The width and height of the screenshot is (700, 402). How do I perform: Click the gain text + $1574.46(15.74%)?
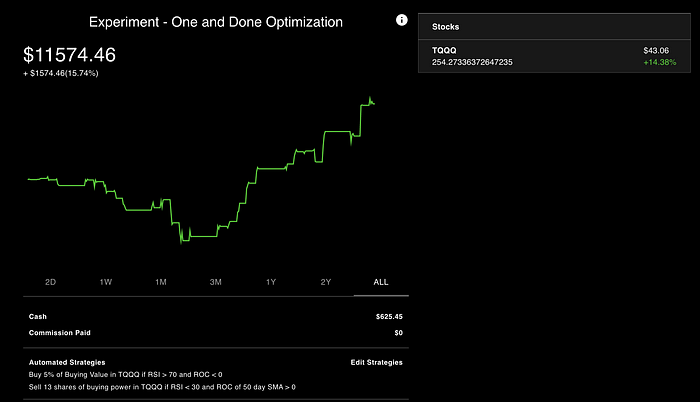pos(61,73)
